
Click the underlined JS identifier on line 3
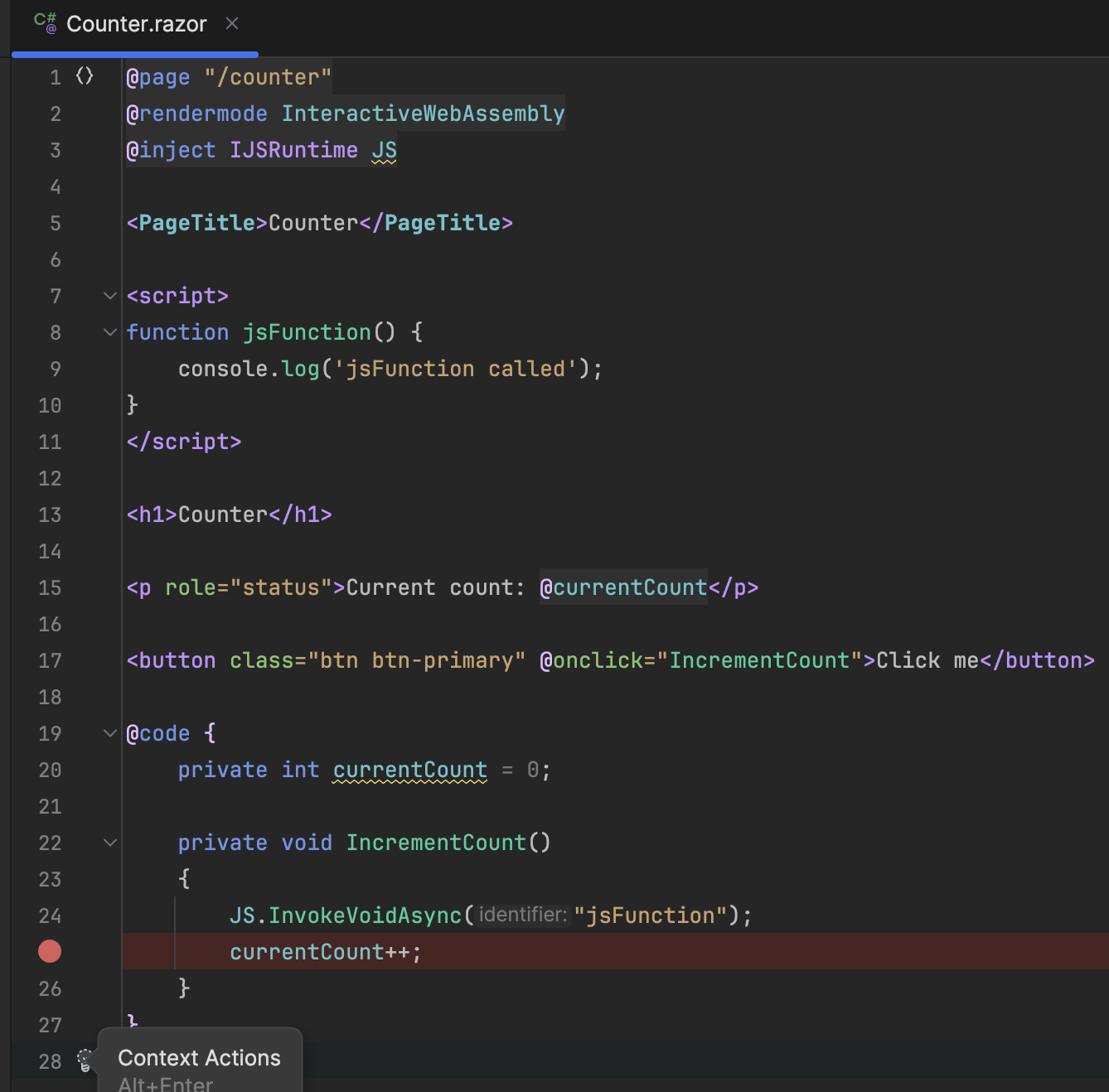point(384,150)
